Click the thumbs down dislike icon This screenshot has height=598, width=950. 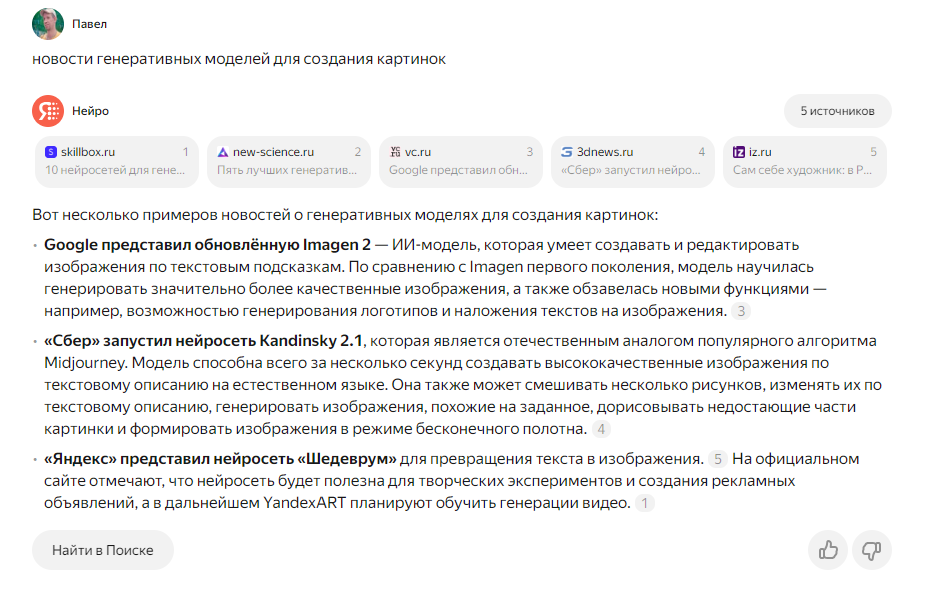871,550
